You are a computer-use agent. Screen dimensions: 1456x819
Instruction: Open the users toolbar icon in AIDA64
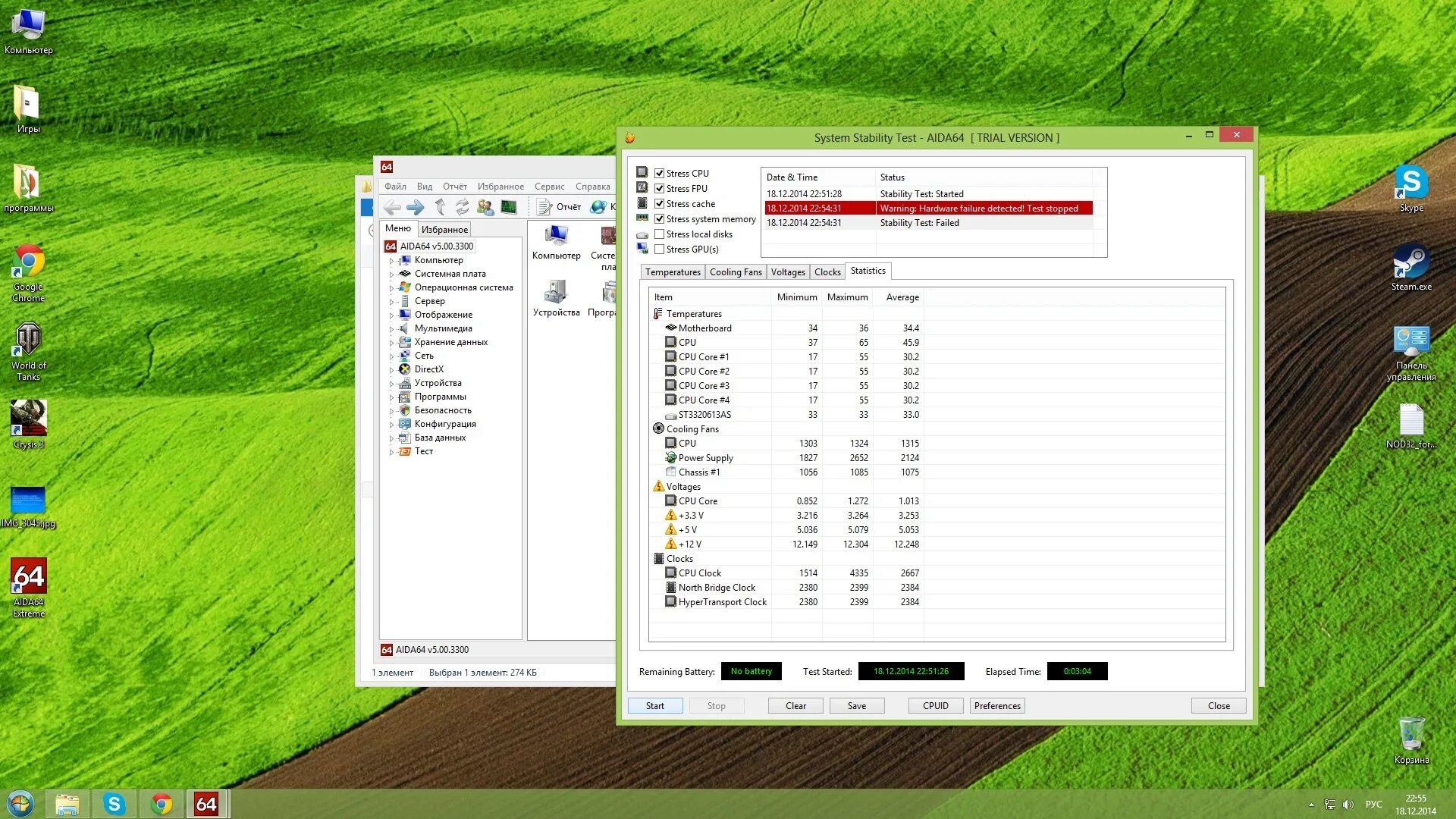click(485, 207)
